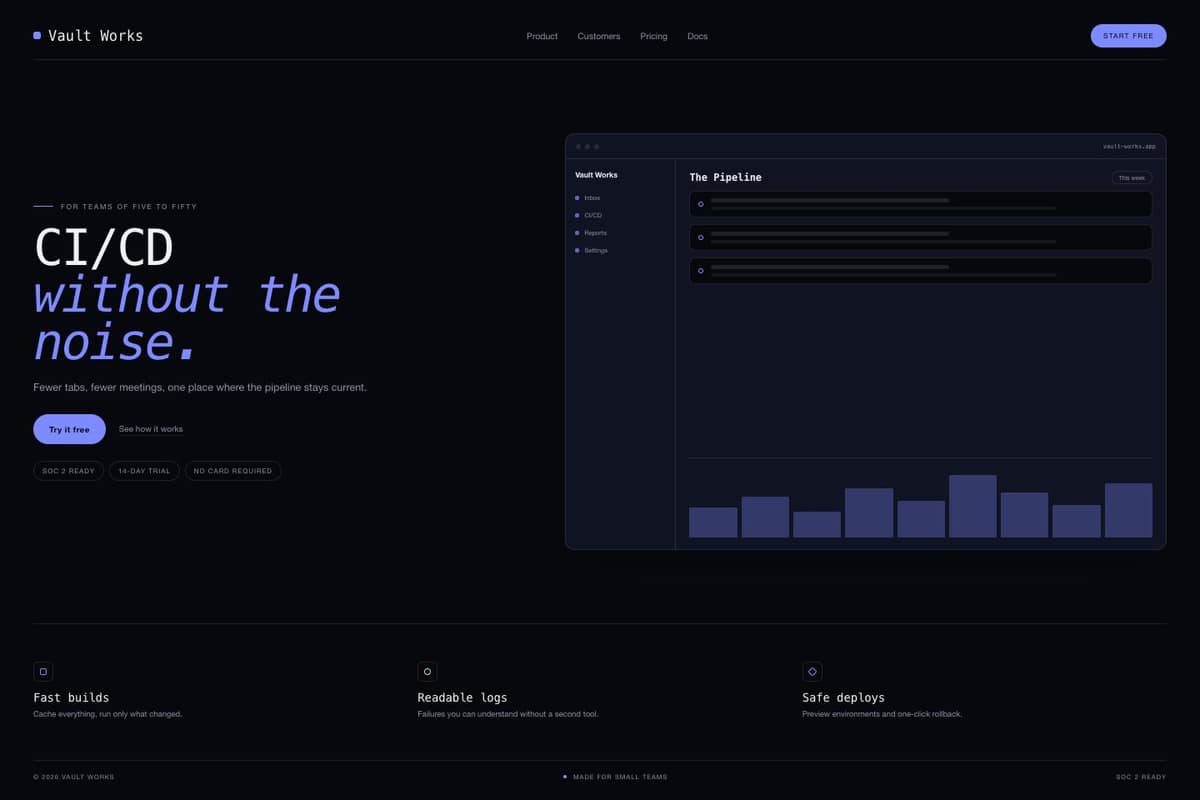Viewport: 1200px width, 800px height.
Task: Click the tallest bar in the chart
Action: (x=972, y=506)
